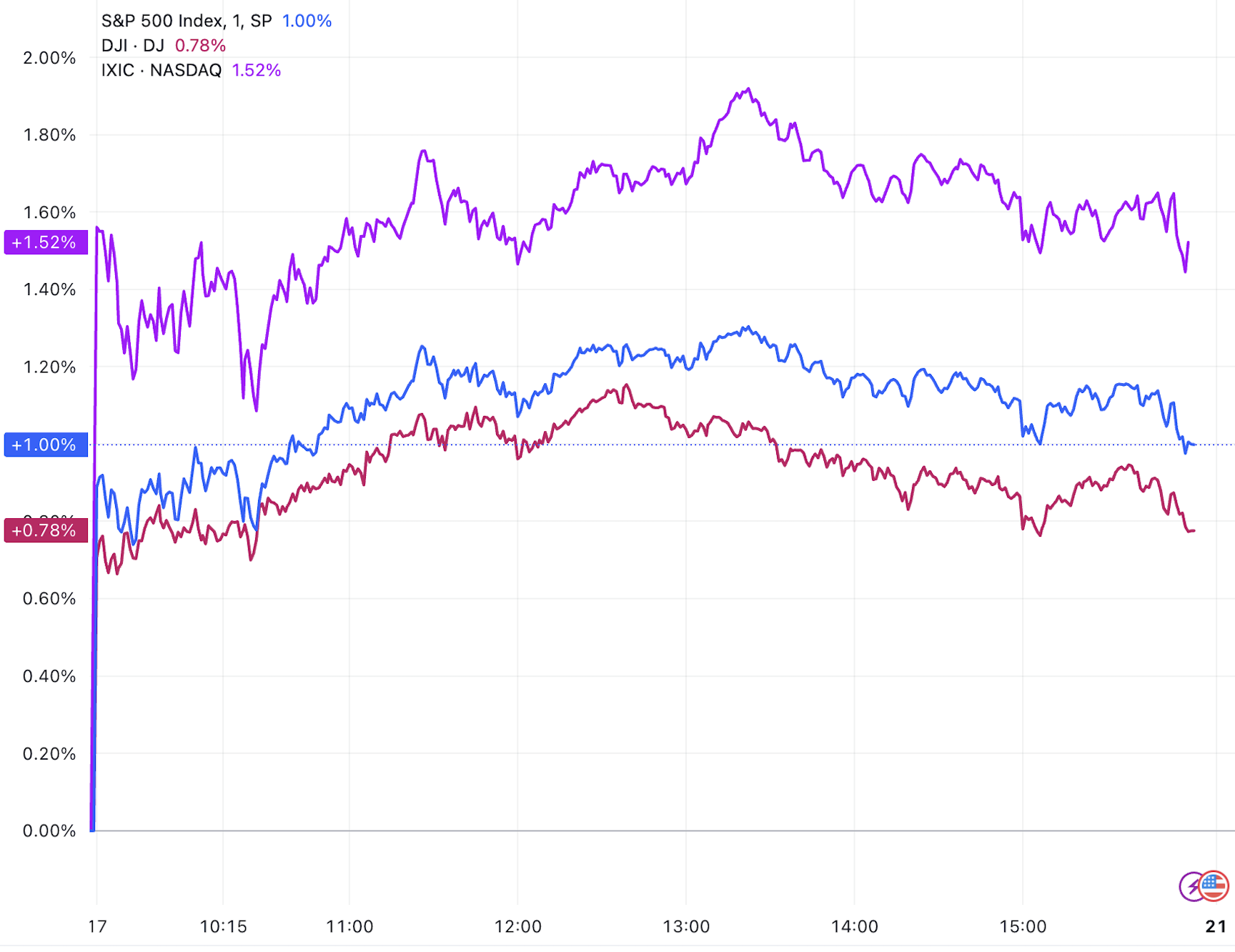This screenshot has height=952, width=1235.
Task: Click the 1.80% price scale label
Action: click(x=49, y=135)
